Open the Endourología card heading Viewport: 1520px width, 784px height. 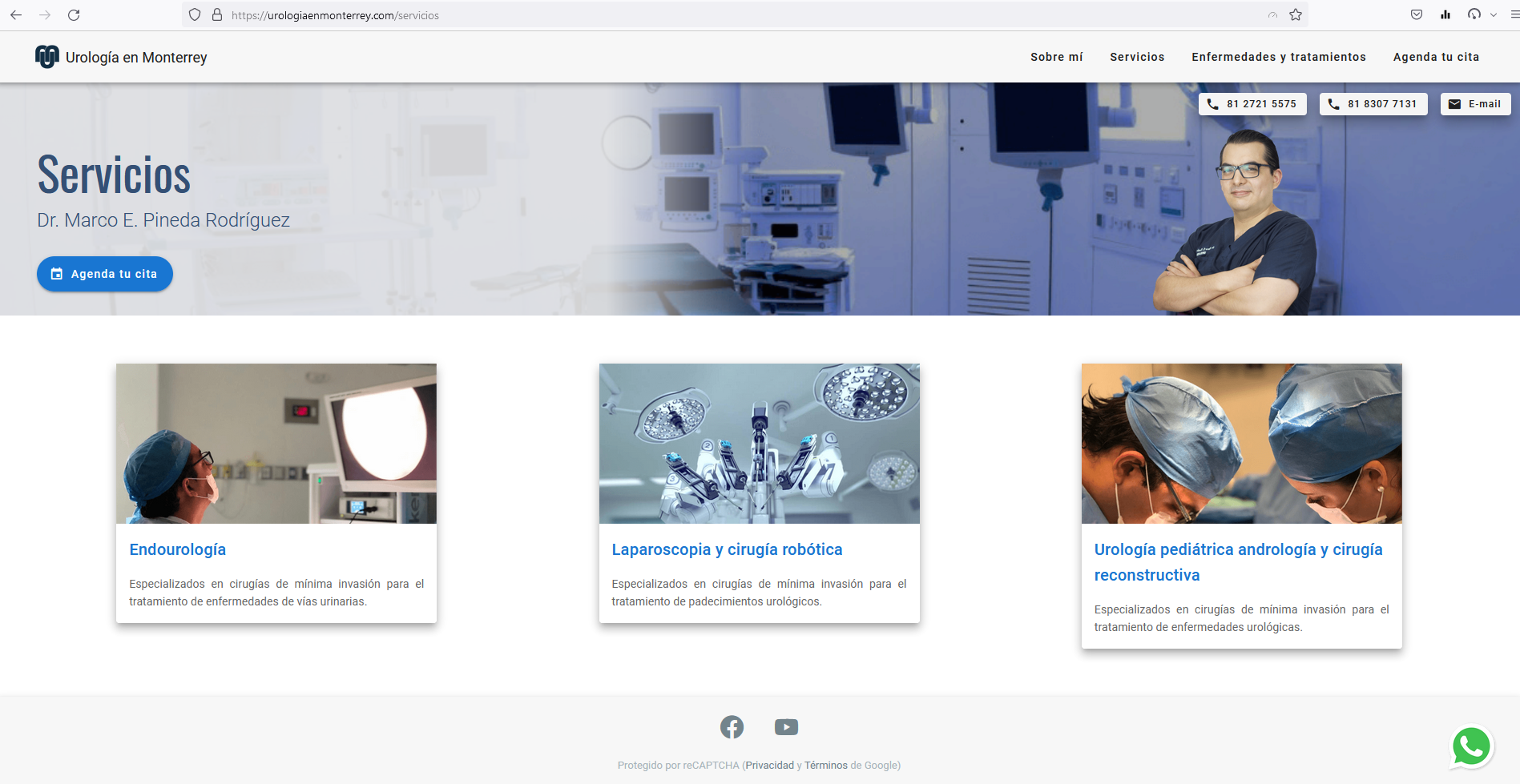click(x=178, y=549)
